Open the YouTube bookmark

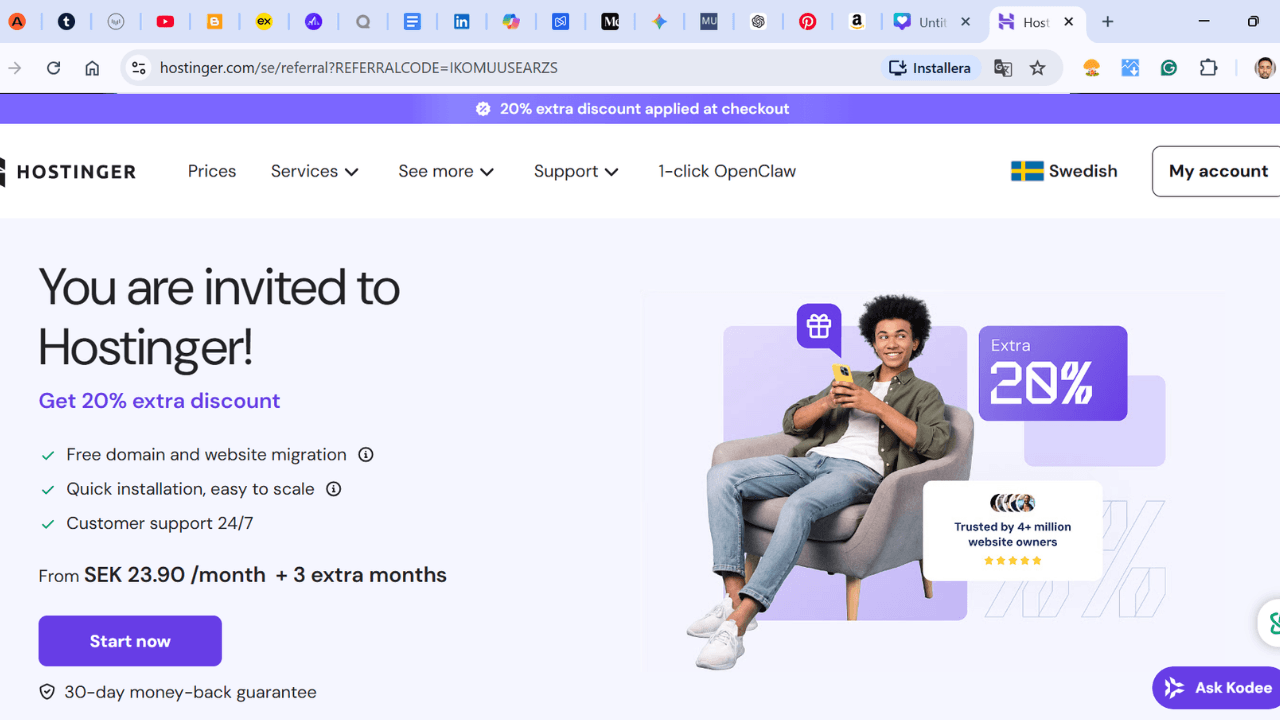point(166,21)
